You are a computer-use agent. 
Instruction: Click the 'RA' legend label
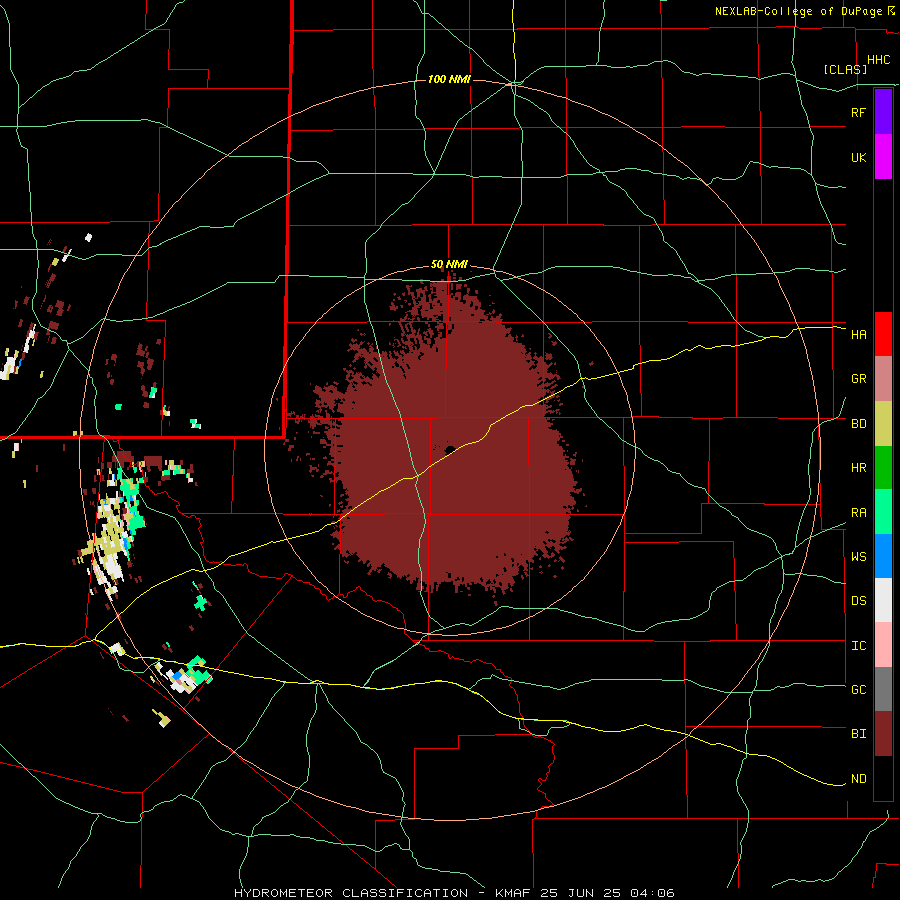858,513
